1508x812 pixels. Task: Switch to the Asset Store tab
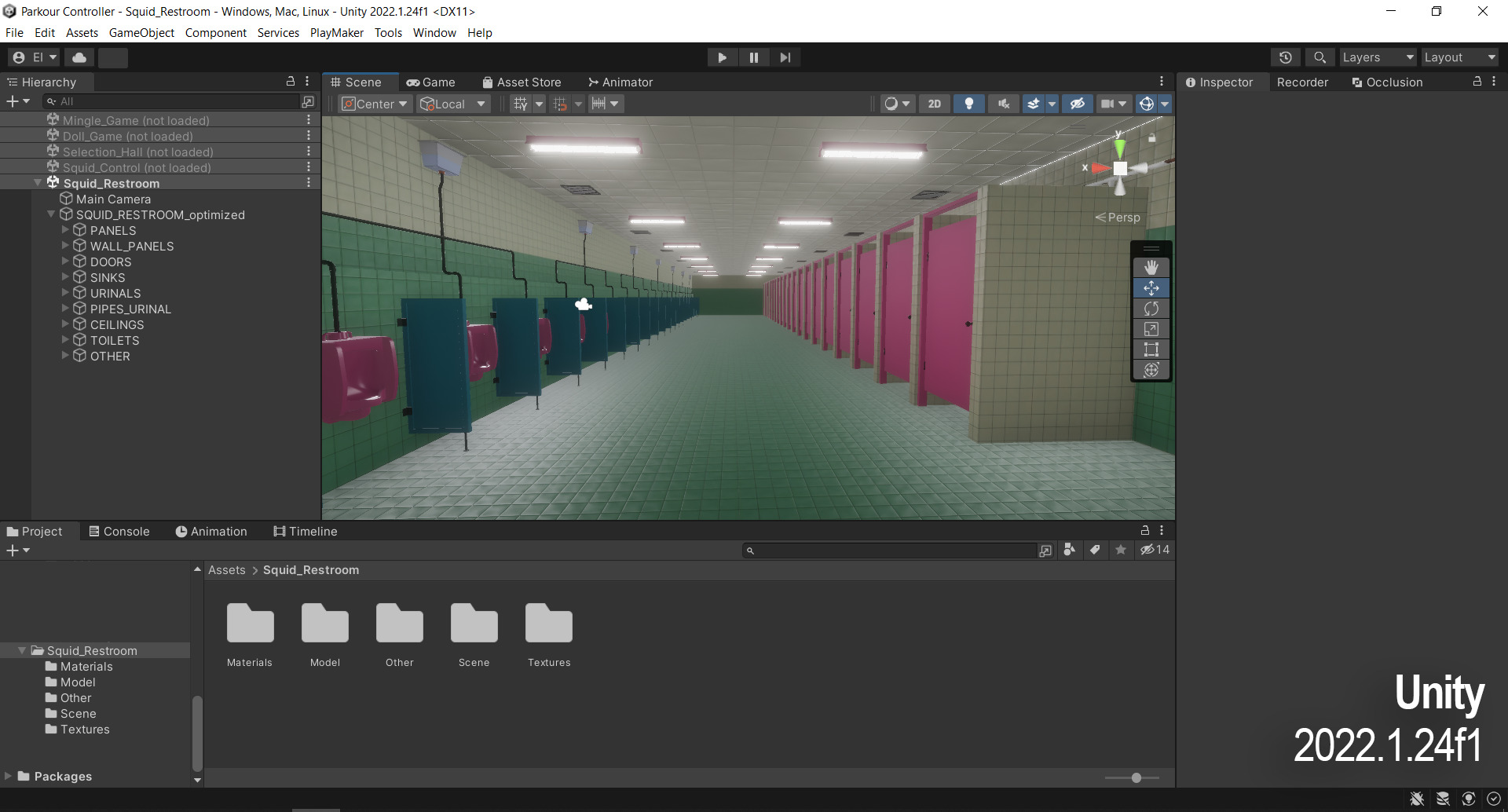point(522,82)
